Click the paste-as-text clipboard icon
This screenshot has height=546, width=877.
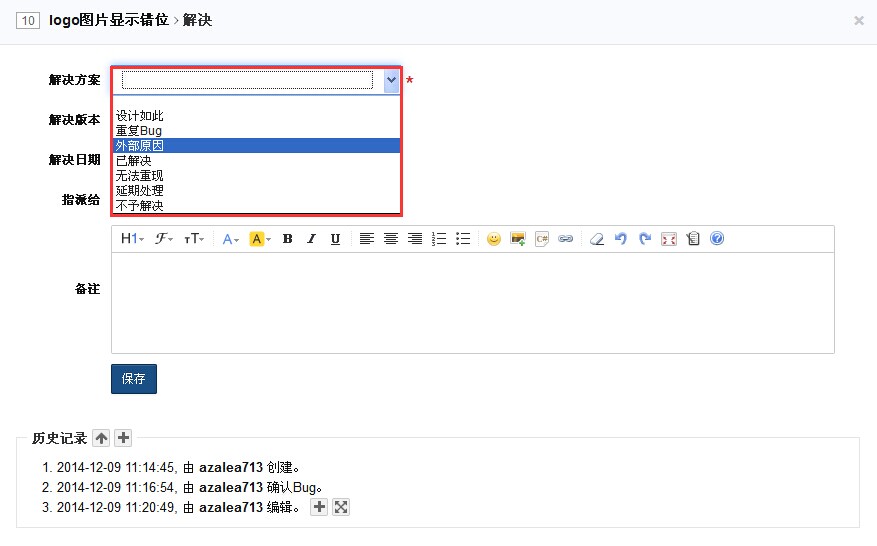tap(693, 239)
